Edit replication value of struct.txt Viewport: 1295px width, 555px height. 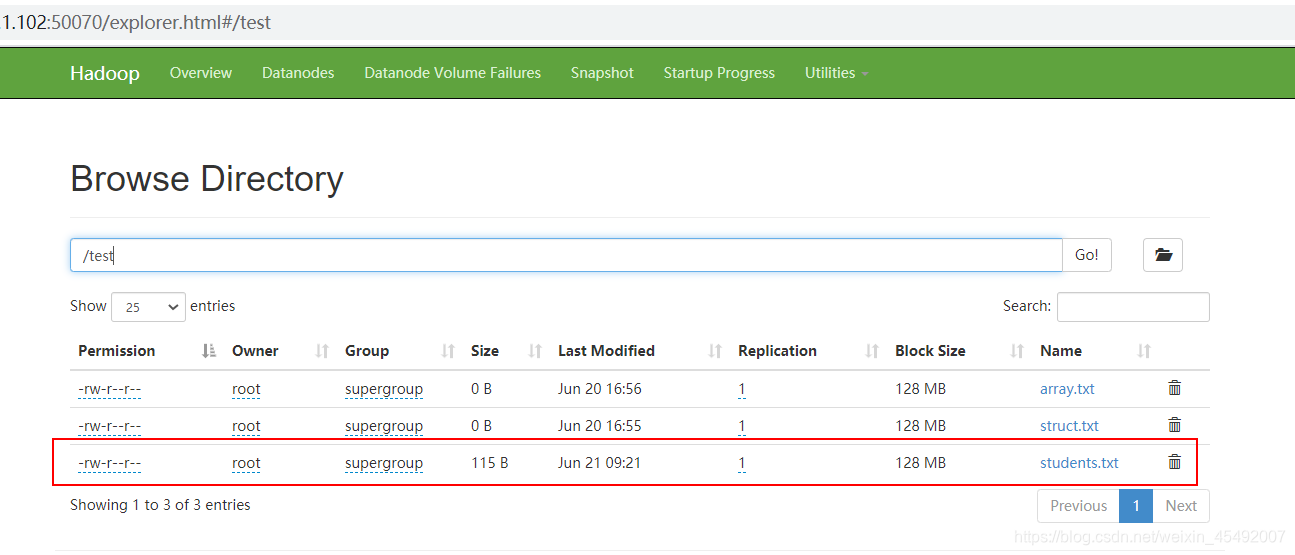point(742,426)
